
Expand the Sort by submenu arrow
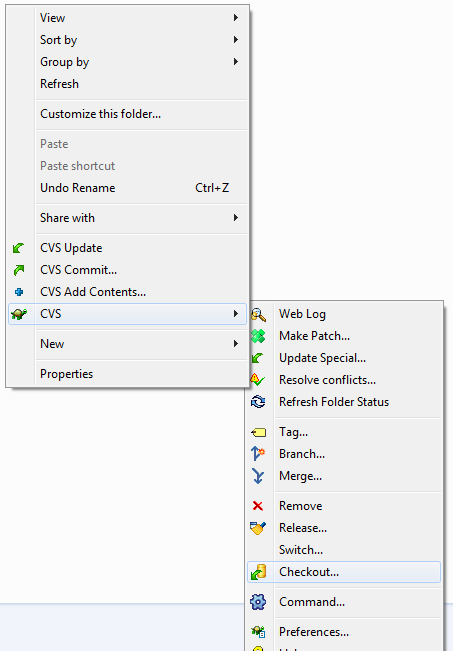(x=236, y=39)
